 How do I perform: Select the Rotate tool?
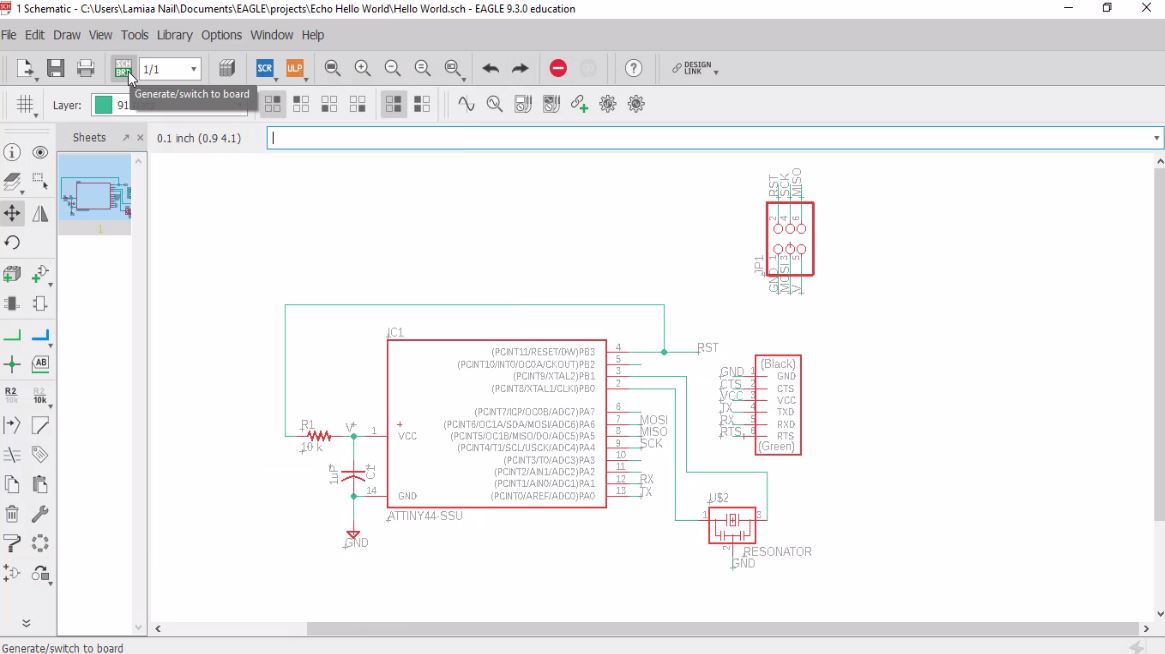pyautogui.click(x=12, y=242)
